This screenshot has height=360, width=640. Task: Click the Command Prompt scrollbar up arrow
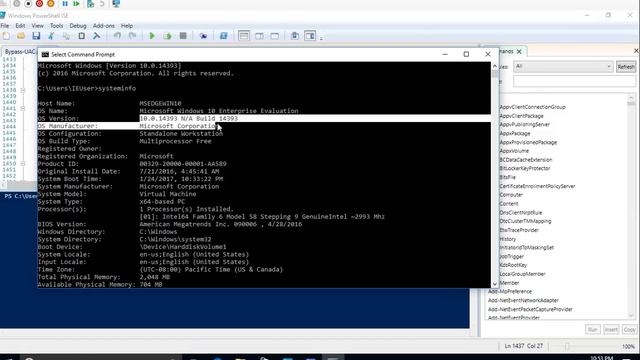pyautogui.click(x=495, y=66)
